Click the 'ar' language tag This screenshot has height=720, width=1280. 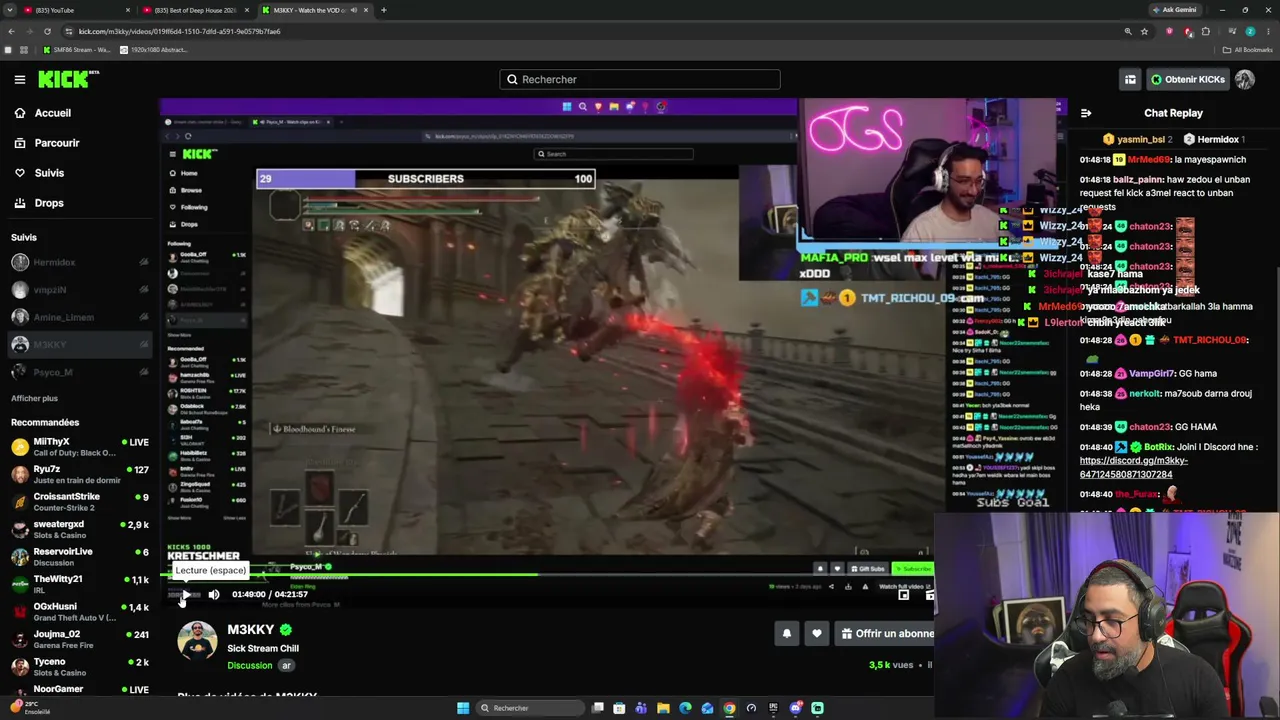[286, 666]
